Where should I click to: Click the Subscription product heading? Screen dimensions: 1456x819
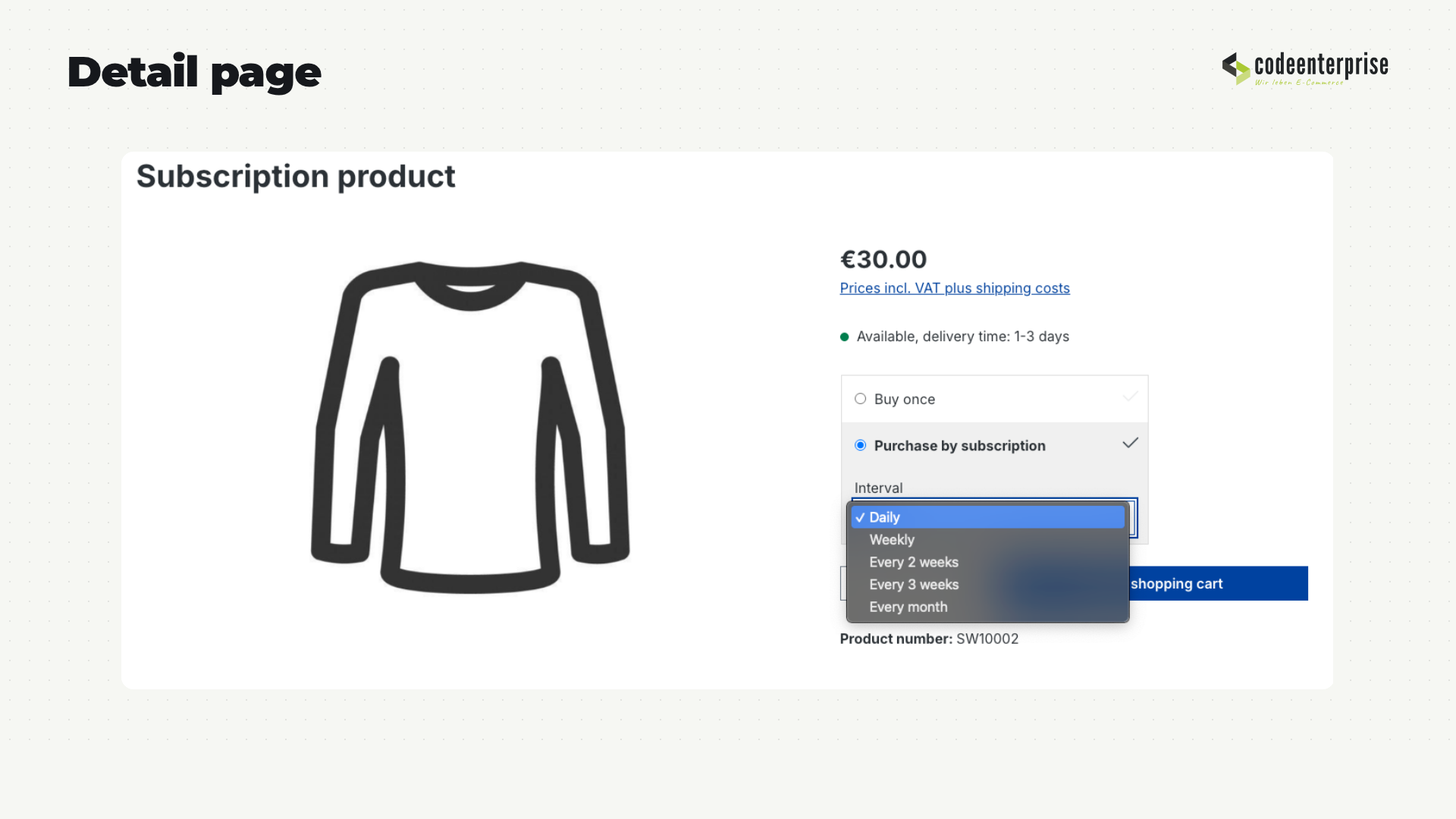tap(296, 177)
